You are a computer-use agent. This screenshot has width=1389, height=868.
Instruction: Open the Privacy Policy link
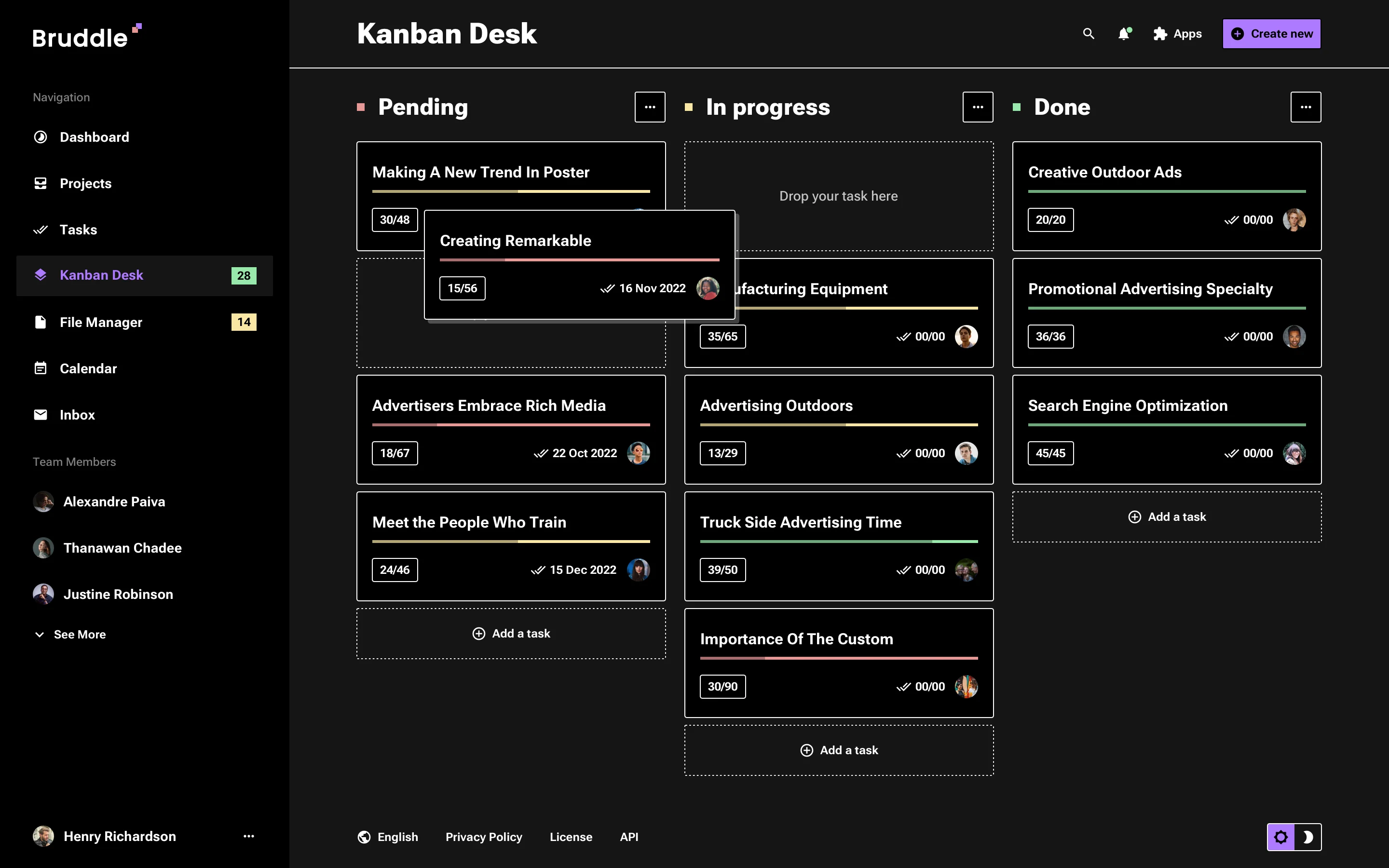coord(484,837)
